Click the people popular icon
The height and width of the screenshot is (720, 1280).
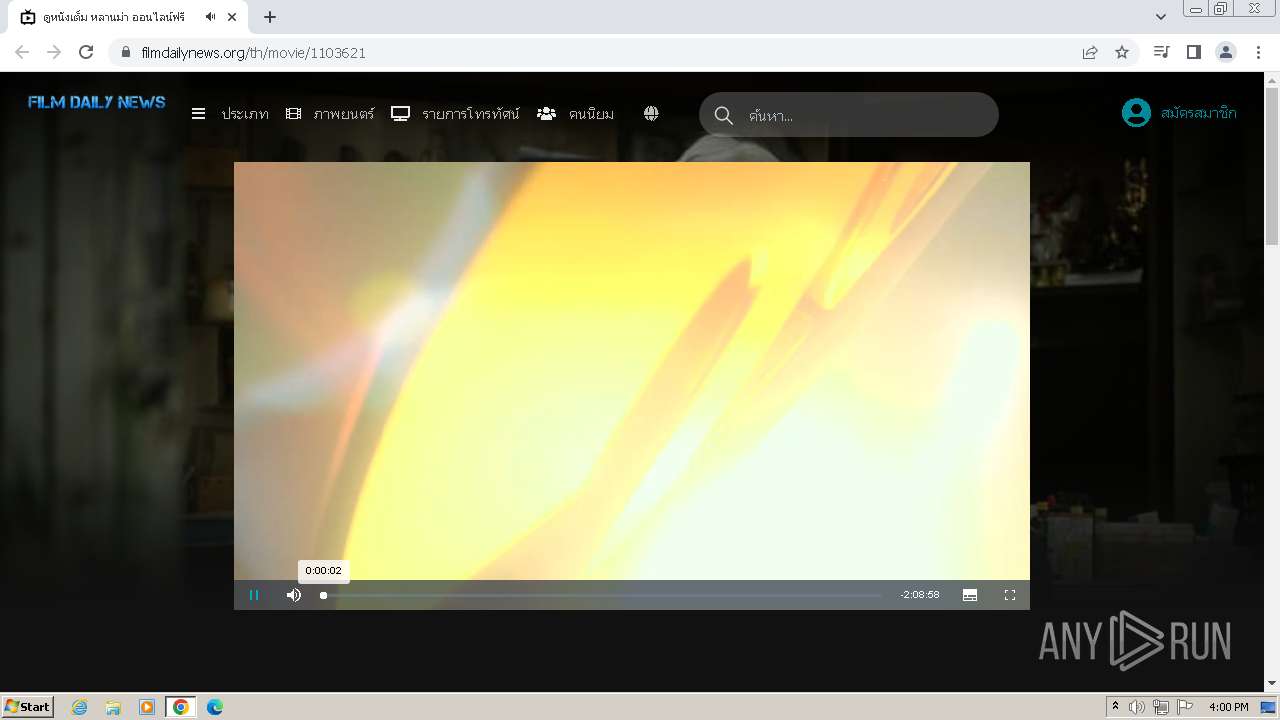pyautogui.click(x=546, y=114)
